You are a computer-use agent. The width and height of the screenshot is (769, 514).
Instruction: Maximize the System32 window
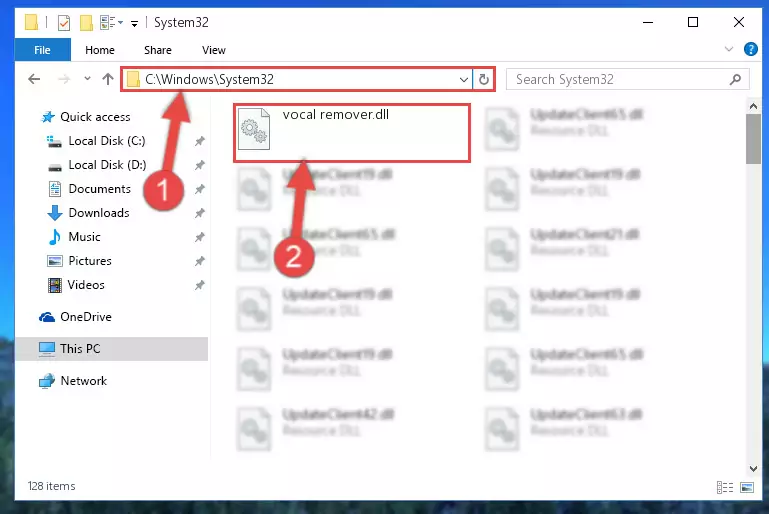[692, 22]
